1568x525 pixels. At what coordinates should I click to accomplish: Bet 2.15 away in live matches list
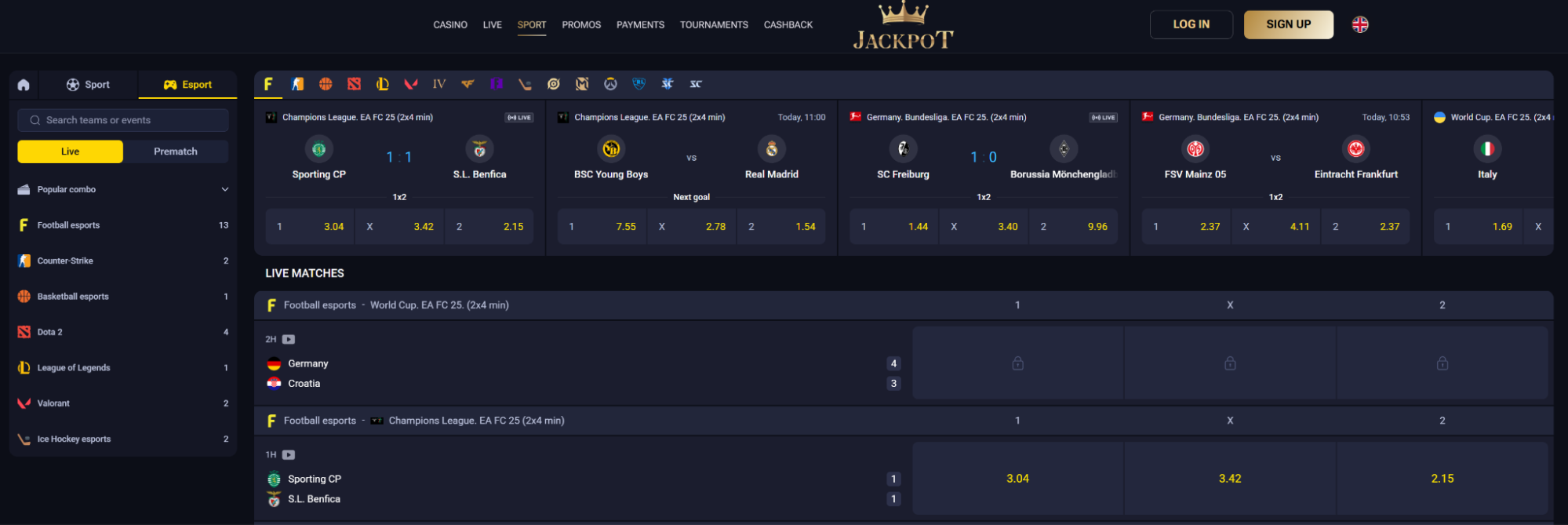click(x=1442, y=479)
